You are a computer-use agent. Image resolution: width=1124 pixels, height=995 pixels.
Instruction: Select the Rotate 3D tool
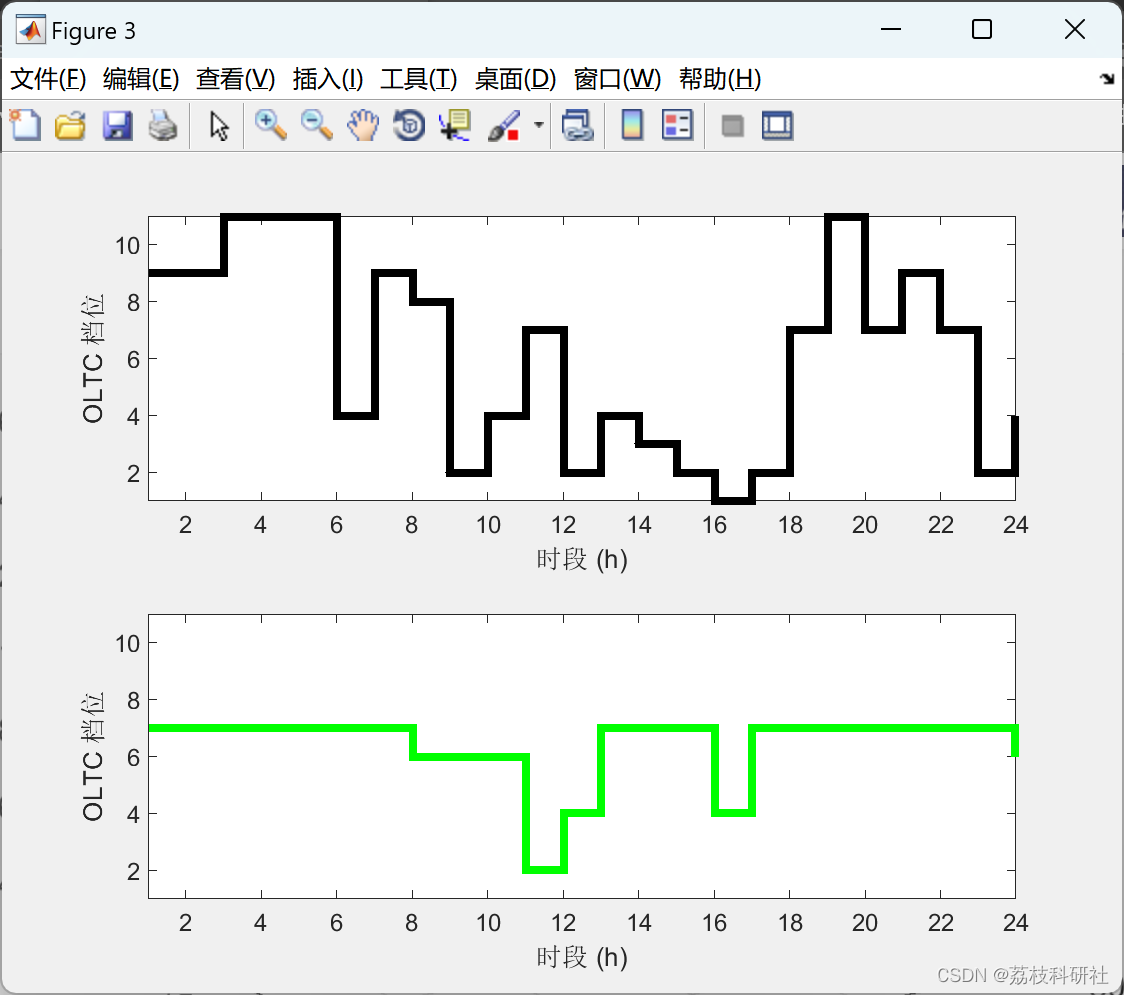tap(409, 125)
